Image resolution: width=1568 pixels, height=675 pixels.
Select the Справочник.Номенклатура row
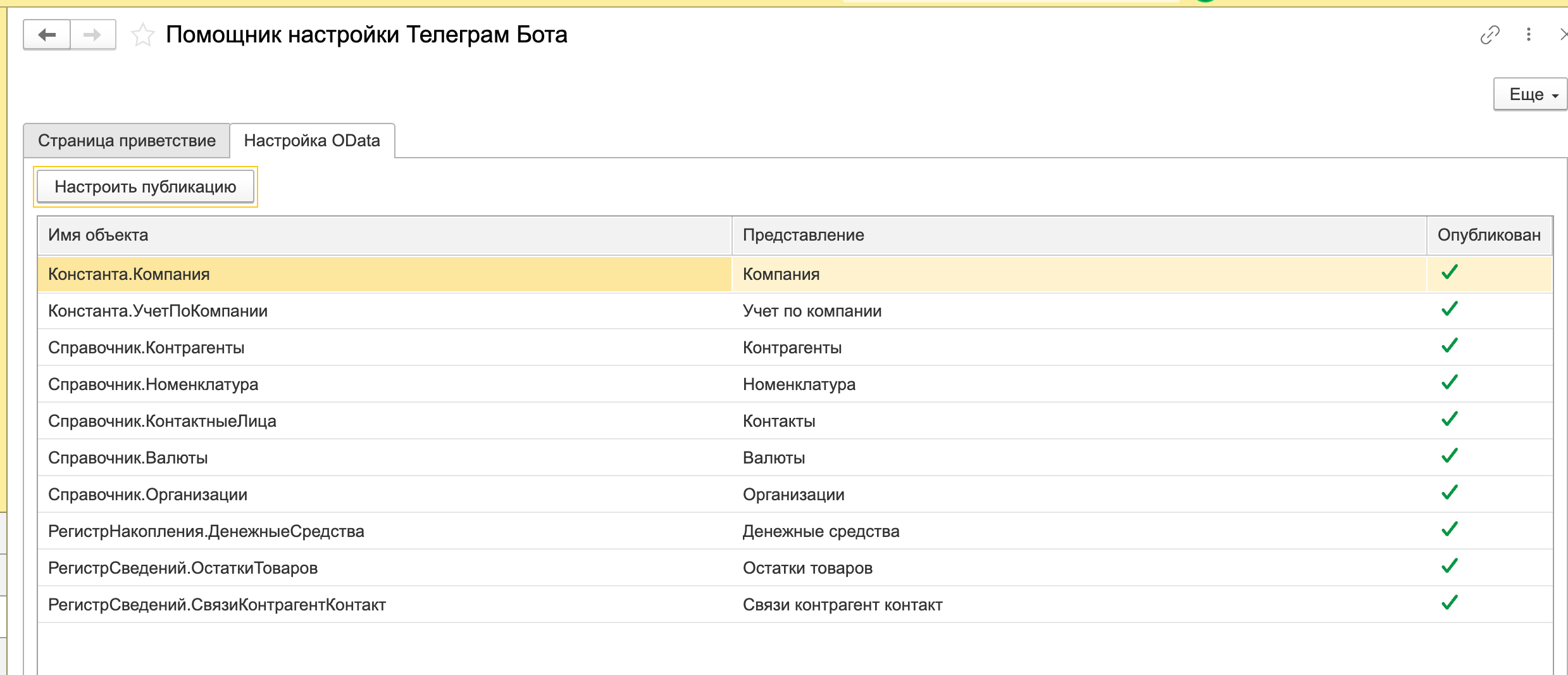[153, 384]
